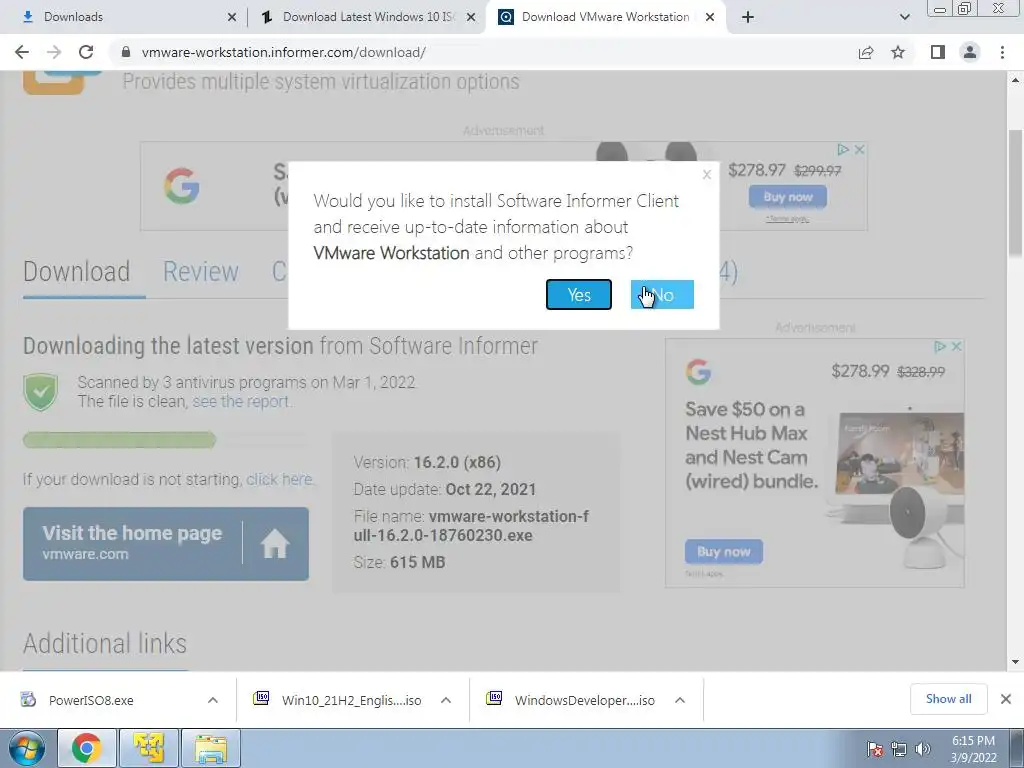The height and width of the screenshot is (768, 1024).
Task: Close the VMware Workstation tab
Action: click(x=711, y=17)
